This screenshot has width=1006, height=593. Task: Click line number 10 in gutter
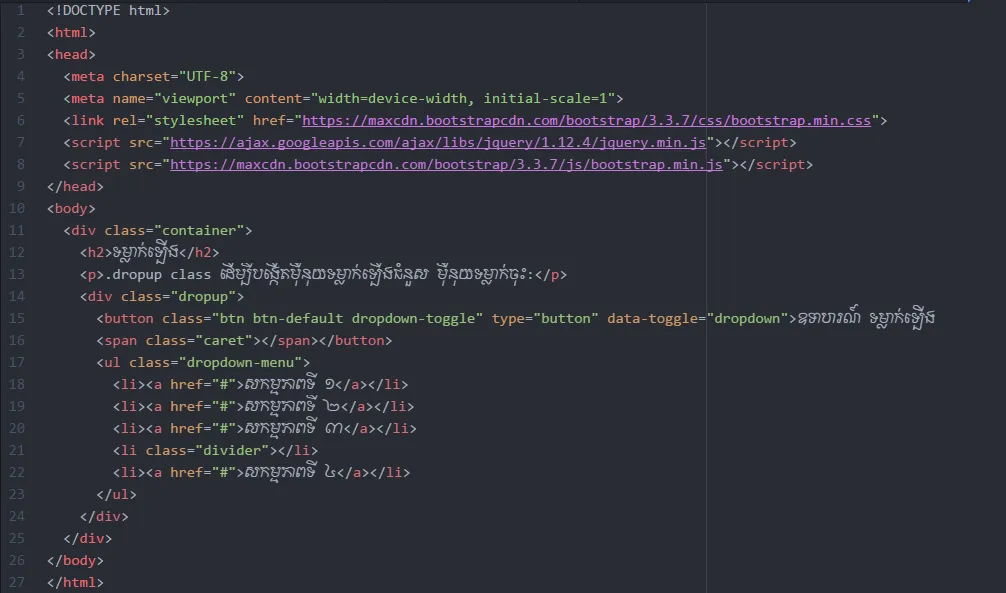pos(17,209)
